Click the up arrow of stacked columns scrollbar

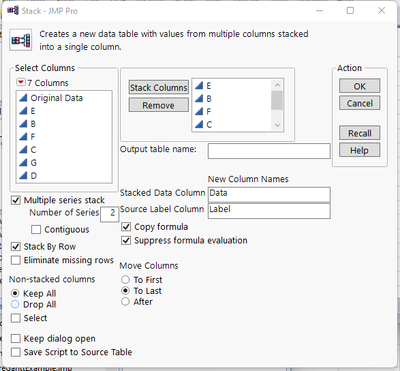click(277, 85)
